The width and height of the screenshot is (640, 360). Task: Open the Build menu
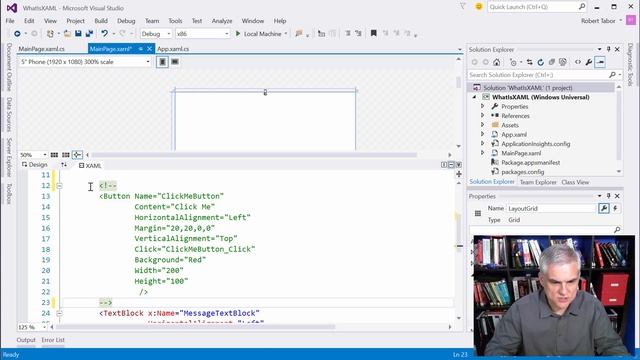point(101,21)
